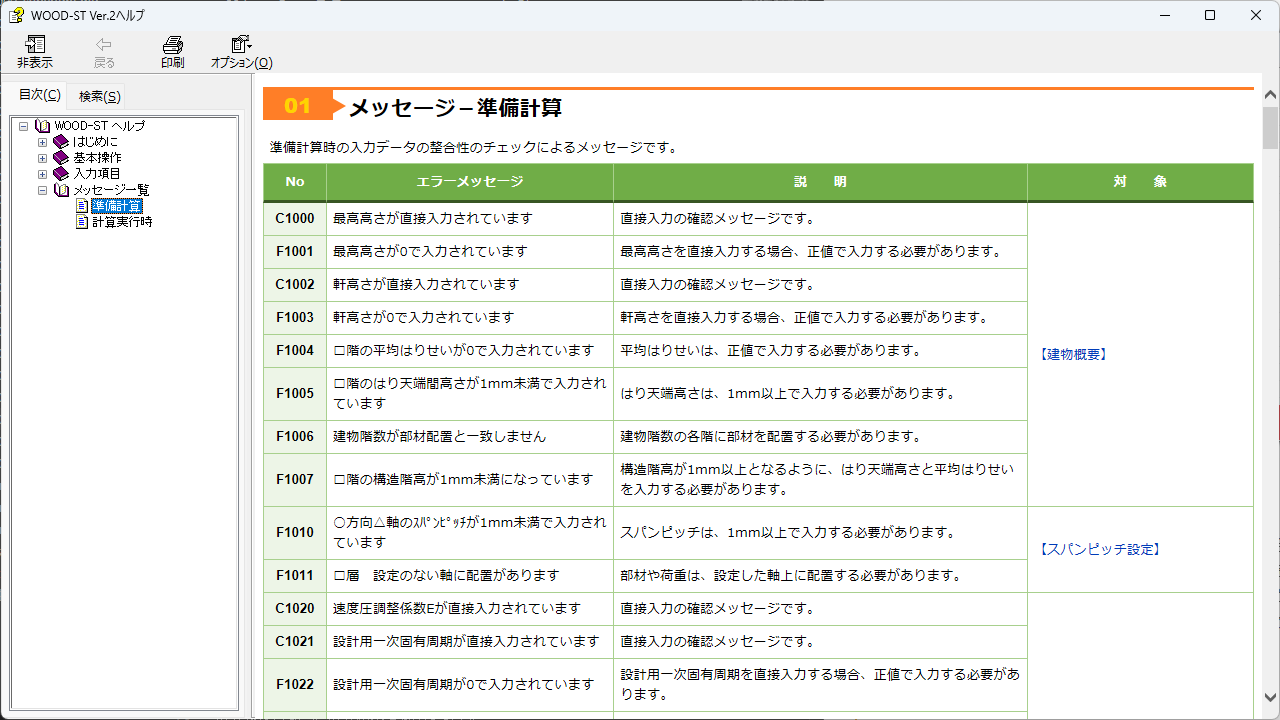This screenshot has width=1280, height=720.
Task: Switch to the 目次(C) tab
Action: [x=39, y=95]
